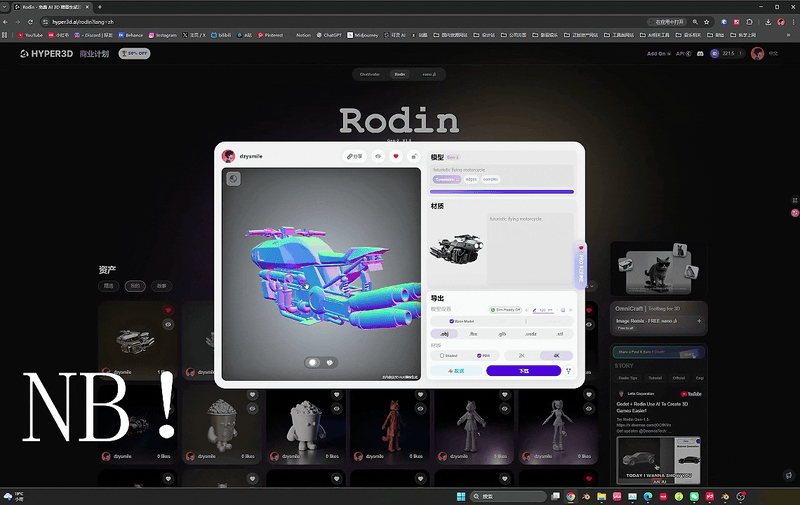The width and height of the screenshot is (800, 505).
Task: Choose the .fbx export format
Action: click(473, 333)
